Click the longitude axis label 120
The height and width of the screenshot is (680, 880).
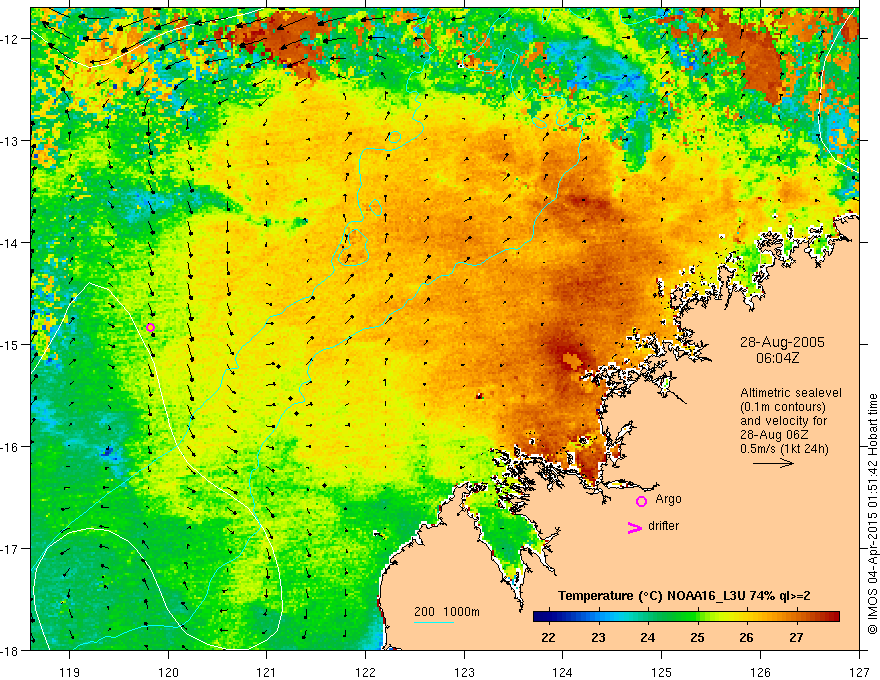click(168, 672)
